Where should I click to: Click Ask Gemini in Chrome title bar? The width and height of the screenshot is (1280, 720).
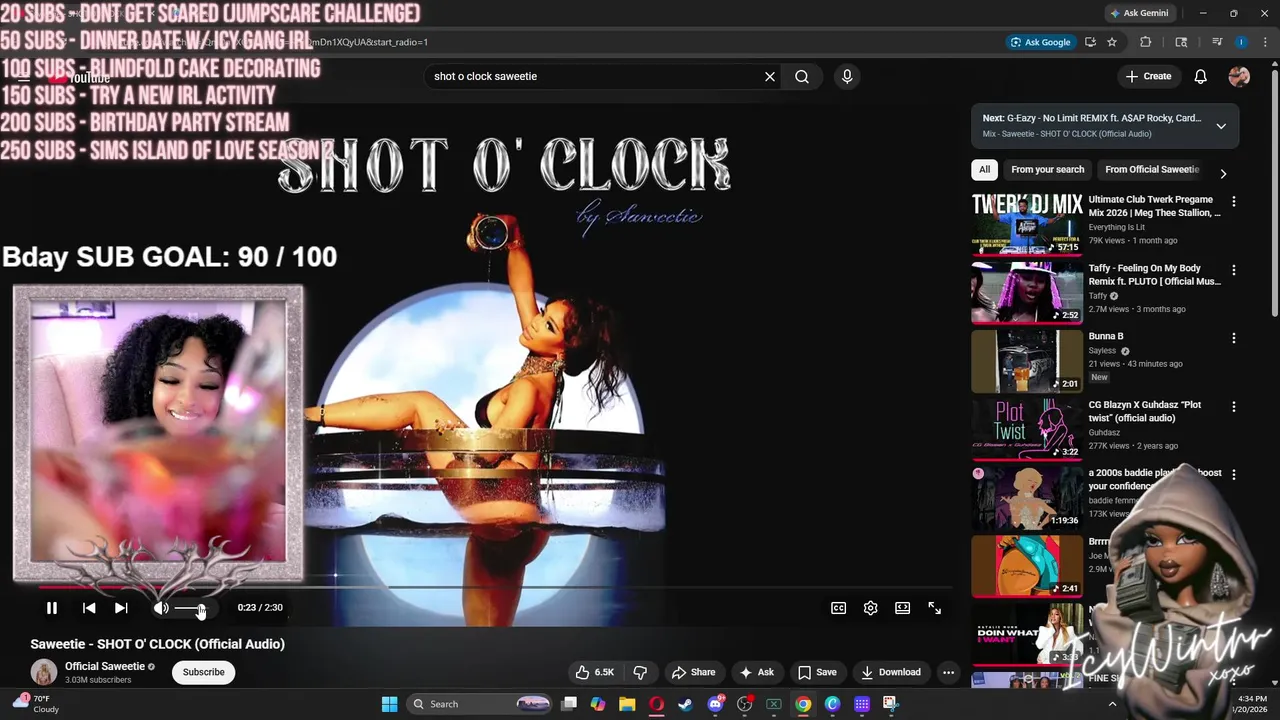tap(1139, 13)
